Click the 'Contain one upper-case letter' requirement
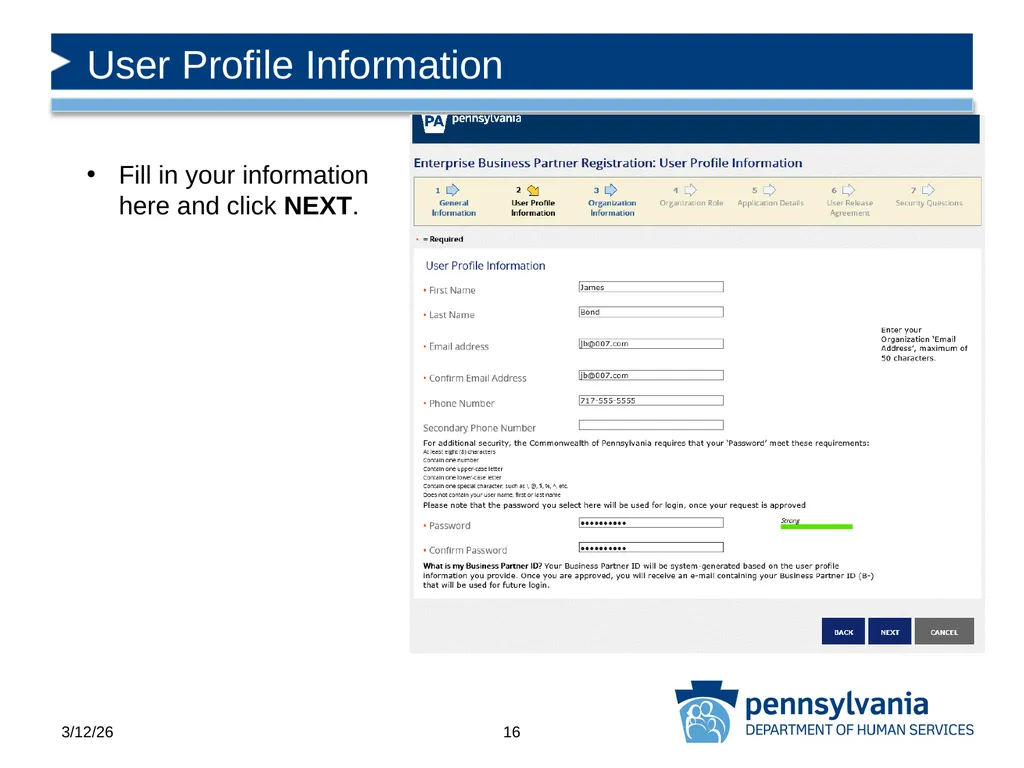This screenshot has width=1024, height=768. tap(463, 469)
